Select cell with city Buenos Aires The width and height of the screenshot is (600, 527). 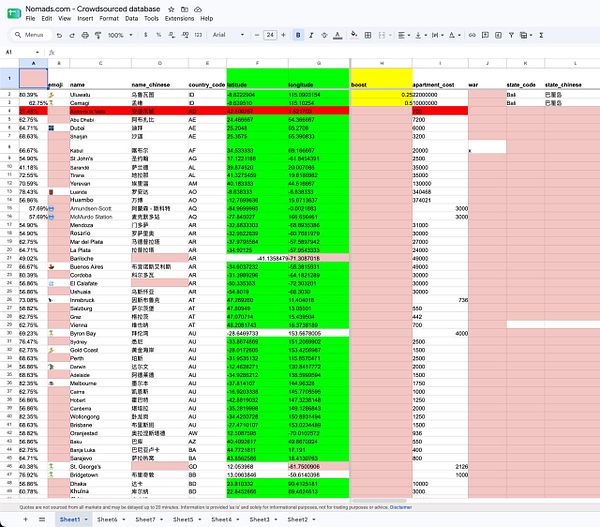100,267
